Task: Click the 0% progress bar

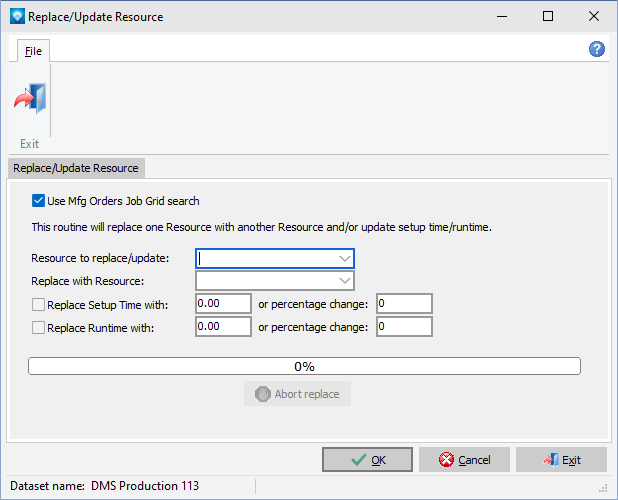Action: tap(304, 366)
